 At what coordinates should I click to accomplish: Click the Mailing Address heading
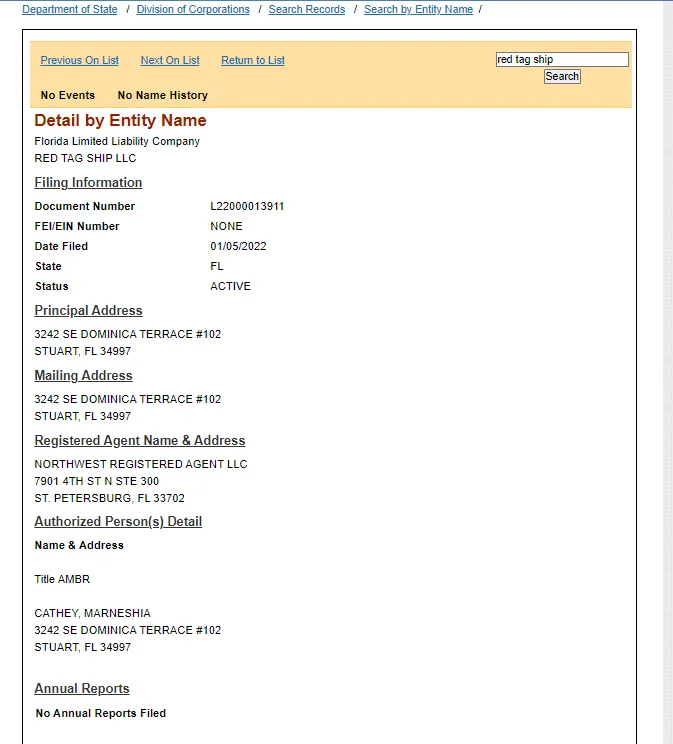tap(84, 375)
